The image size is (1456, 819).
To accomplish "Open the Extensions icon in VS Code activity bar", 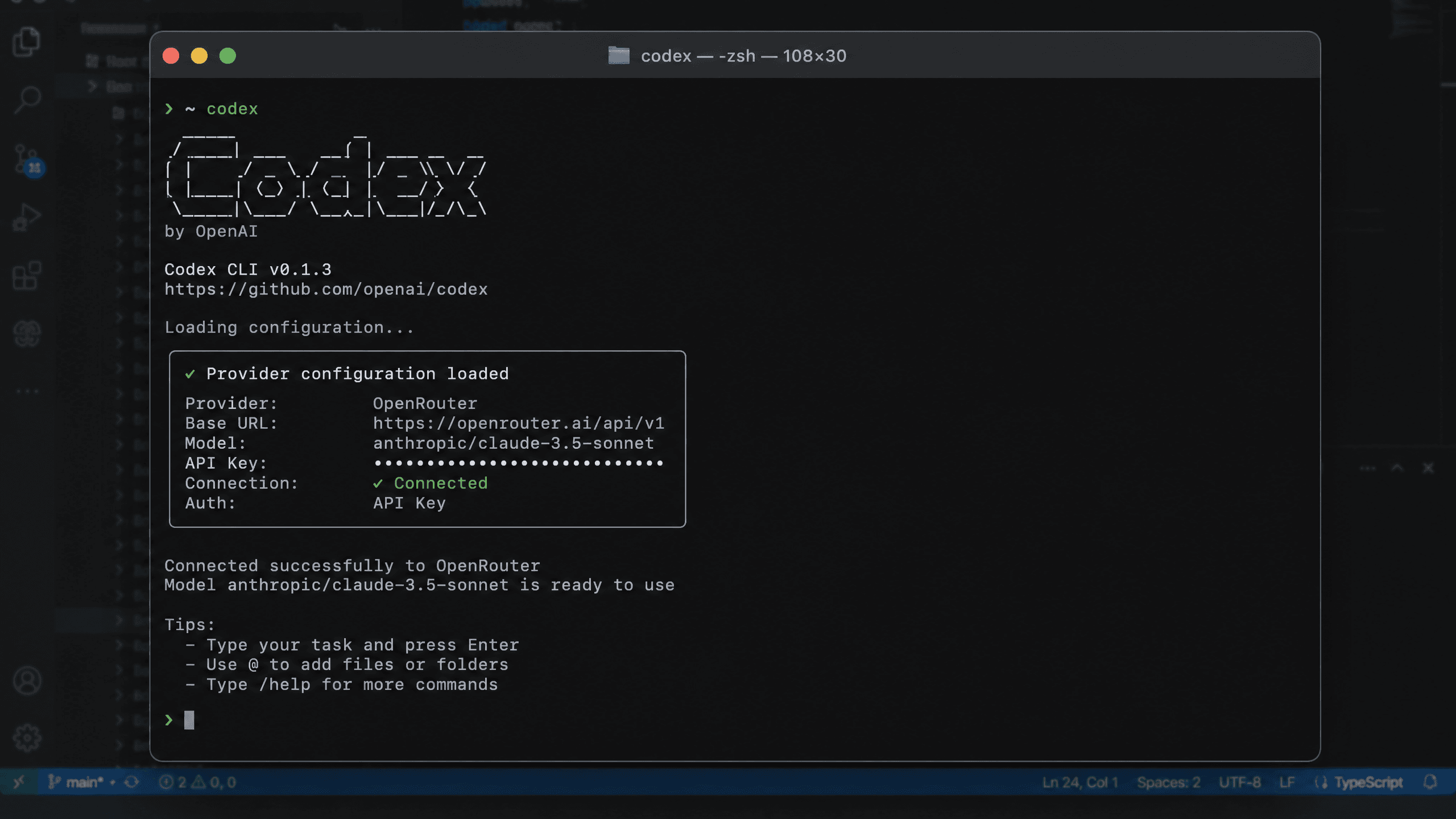I will point(27,276).
